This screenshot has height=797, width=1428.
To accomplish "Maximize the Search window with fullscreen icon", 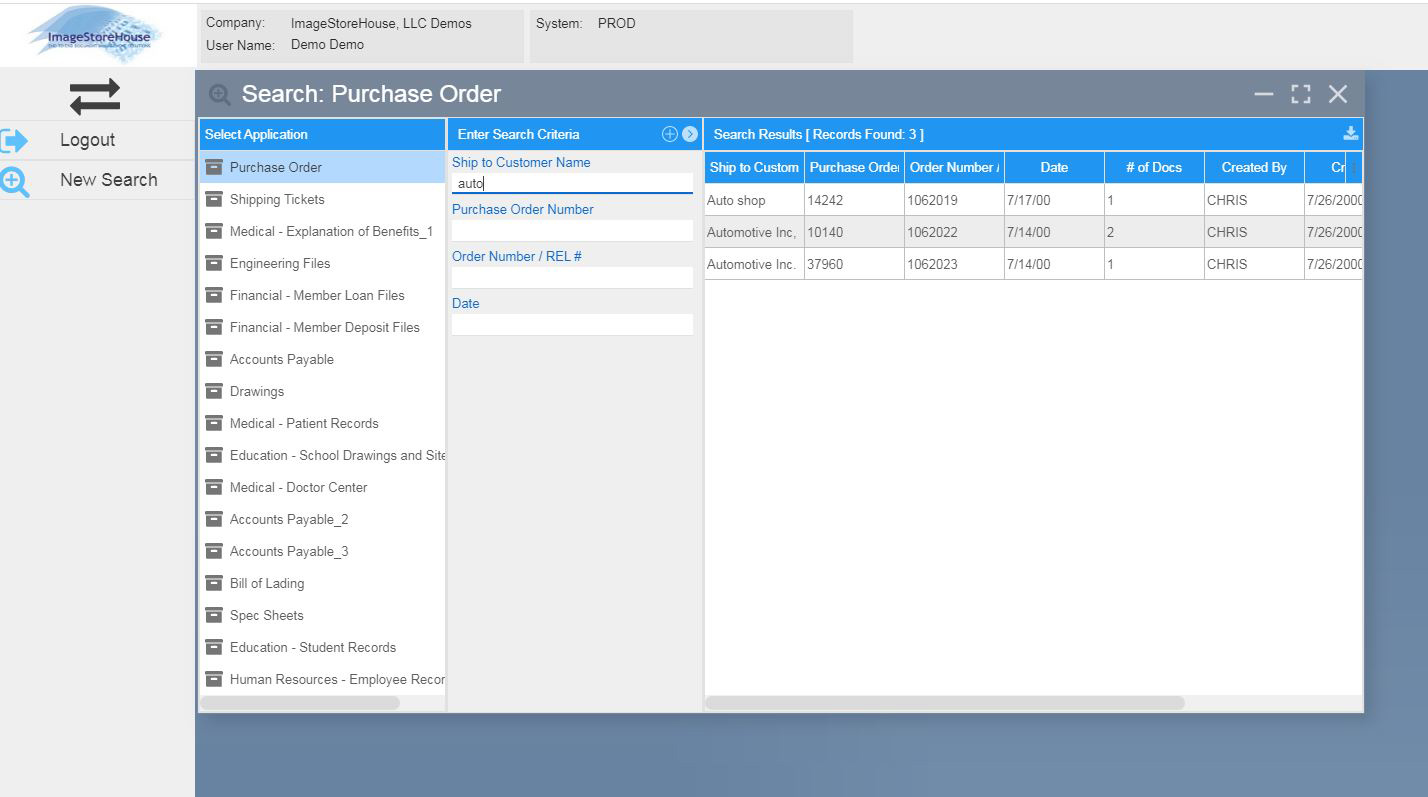I will pos(1301,94).
